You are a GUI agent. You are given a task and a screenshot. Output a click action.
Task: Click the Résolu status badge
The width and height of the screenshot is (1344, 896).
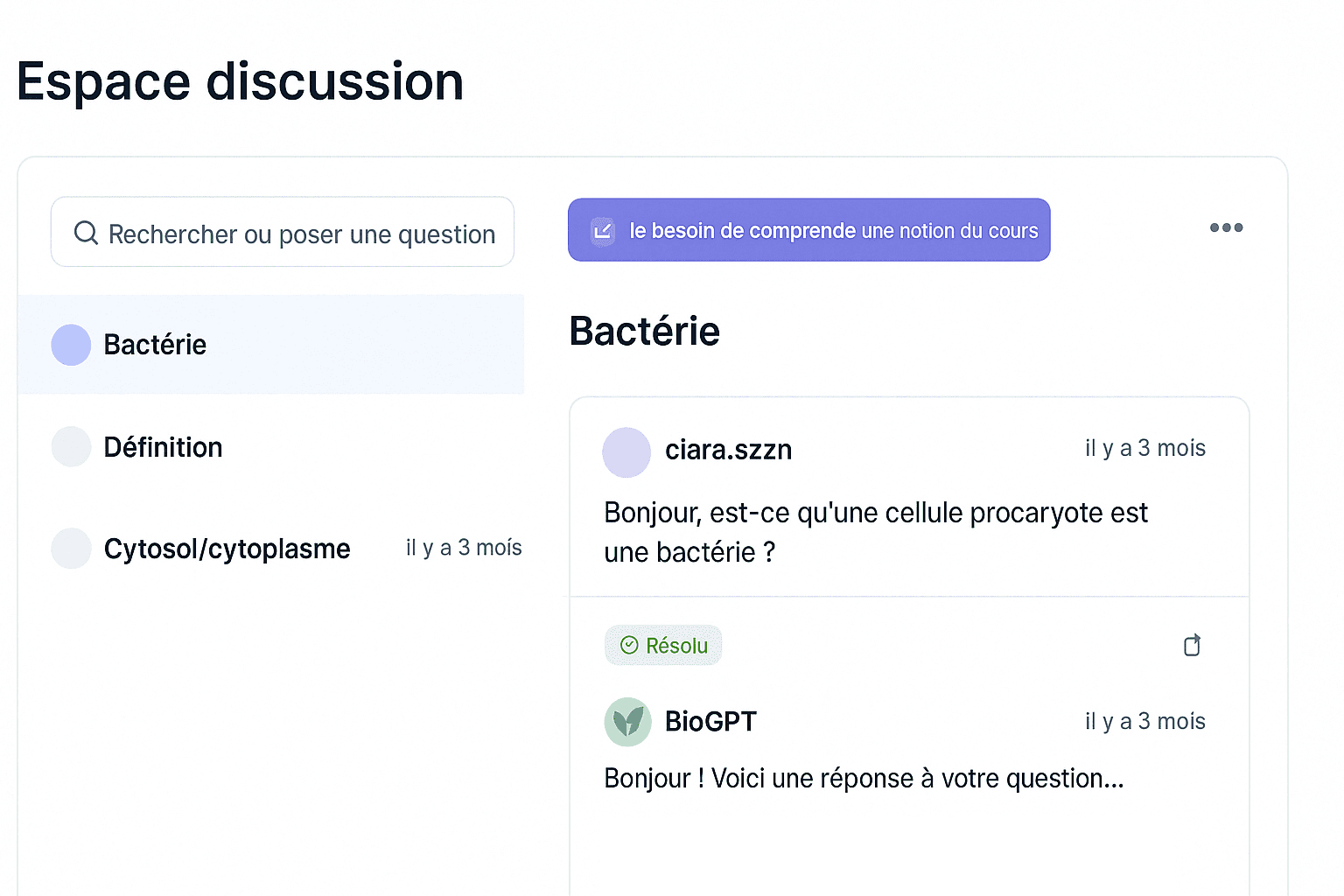point(663,645)
